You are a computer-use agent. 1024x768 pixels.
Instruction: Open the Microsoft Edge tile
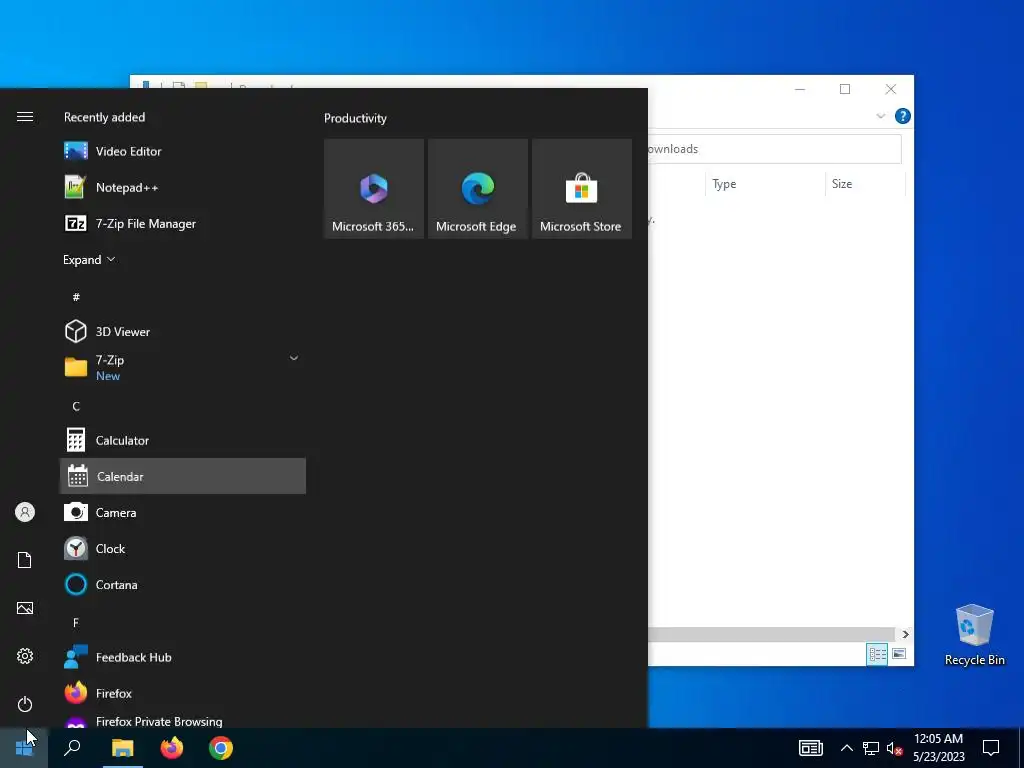click(x=477, y=189)
